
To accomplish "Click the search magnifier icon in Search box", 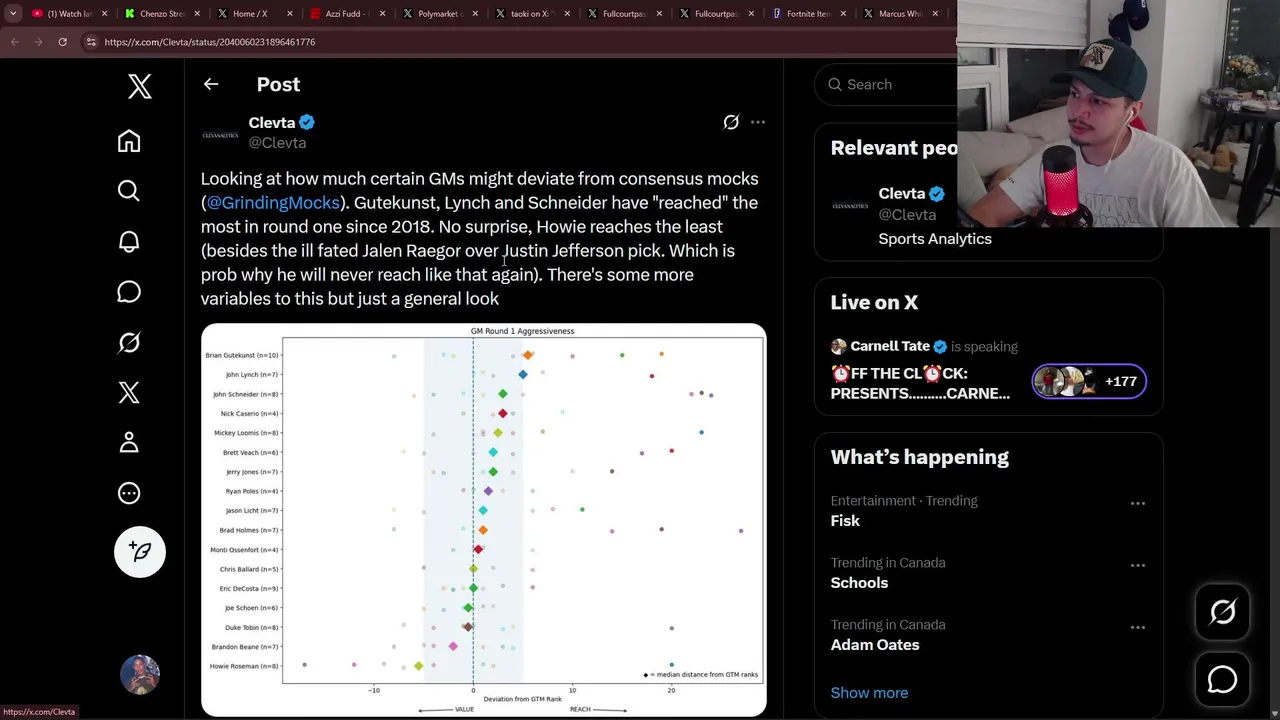I will point(835,85).
